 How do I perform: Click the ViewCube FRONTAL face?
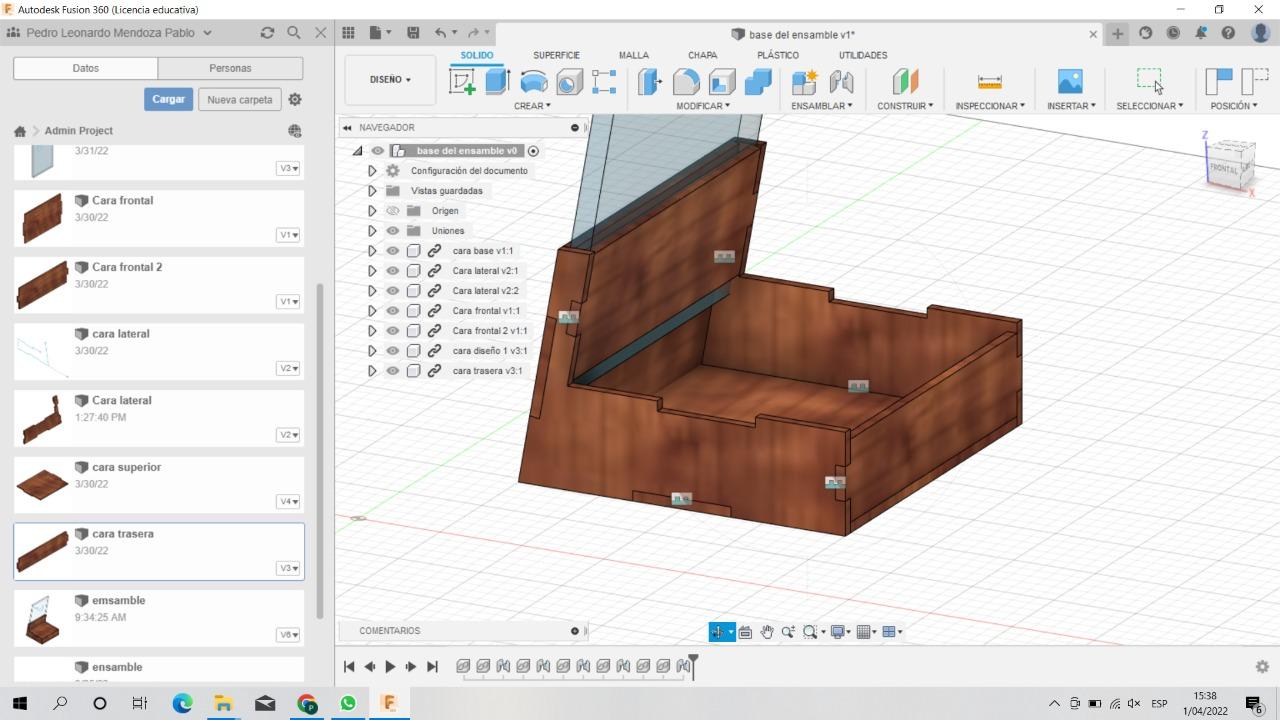click(x=1223, y=168)
